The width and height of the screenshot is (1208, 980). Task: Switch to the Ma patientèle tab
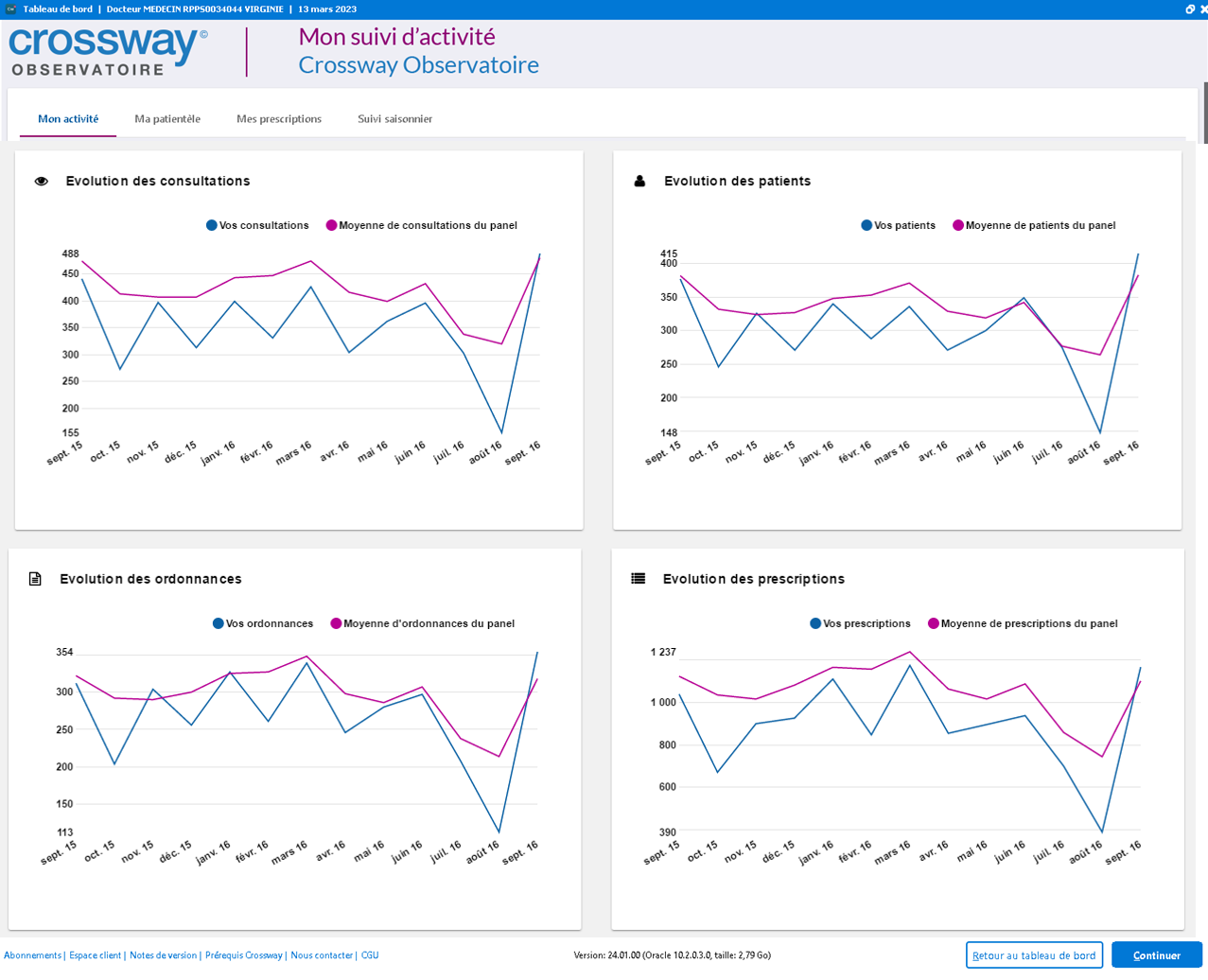click(x=167, y=119)
